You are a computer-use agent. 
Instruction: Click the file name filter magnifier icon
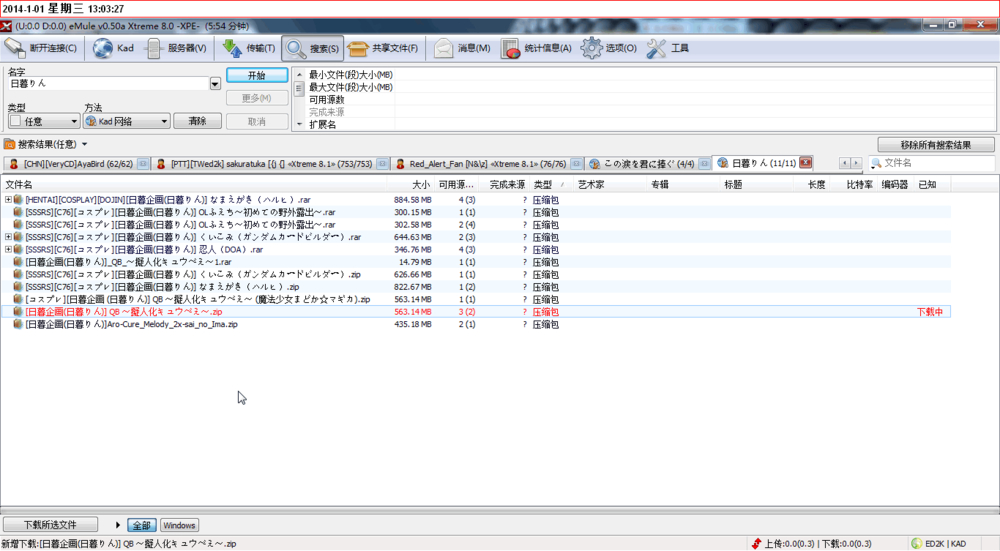coord(876,163)
